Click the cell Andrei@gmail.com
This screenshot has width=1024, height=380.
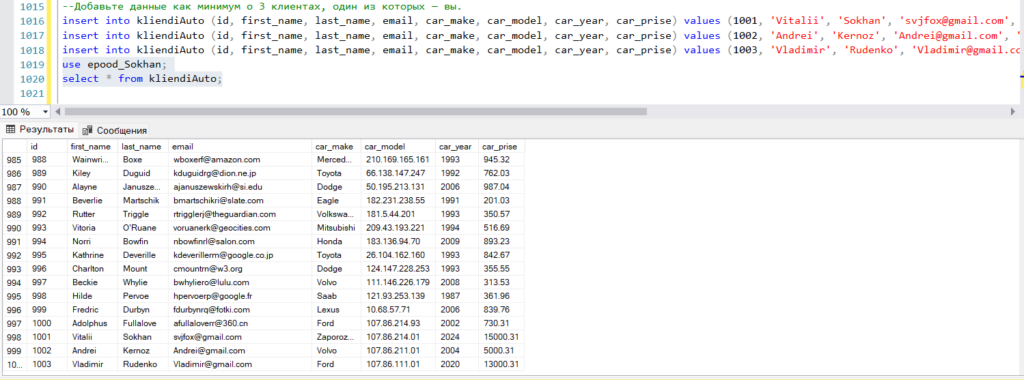click(x=240, y=351)
